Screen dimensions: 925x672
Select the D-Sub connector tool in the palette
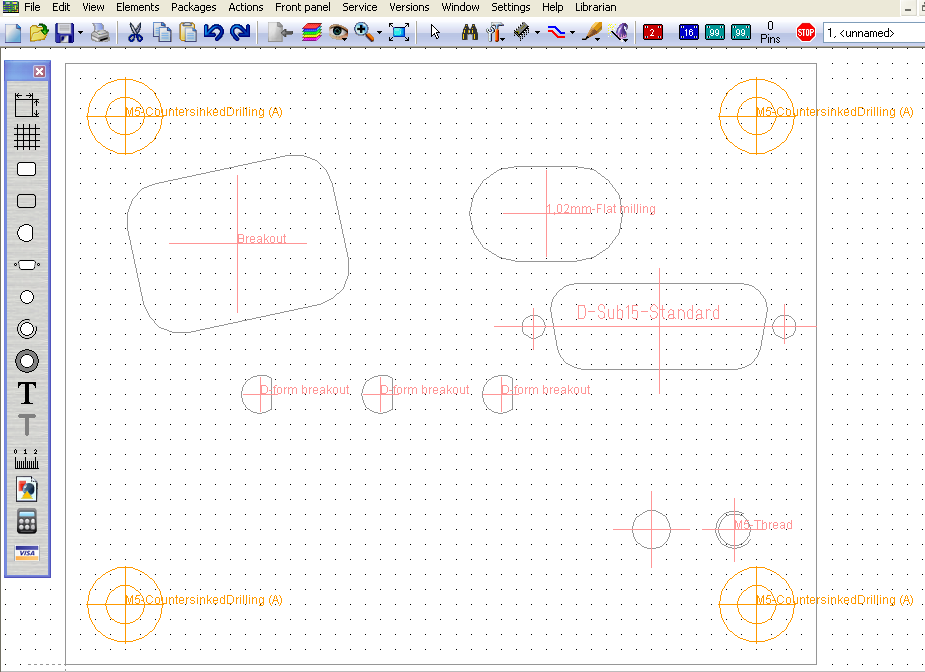(x=27, y=265)
